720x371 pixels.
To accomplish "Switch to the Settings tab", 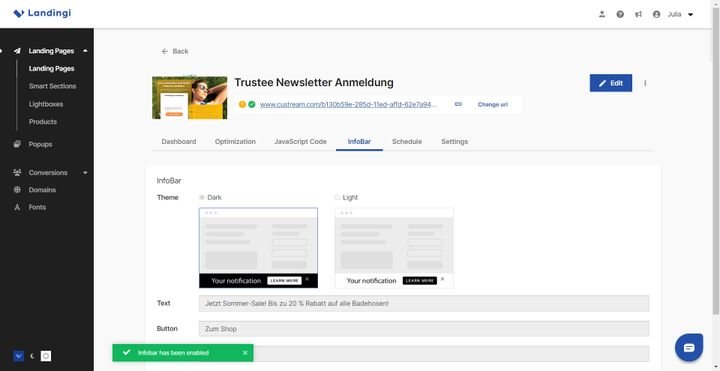I will (455, 141).
